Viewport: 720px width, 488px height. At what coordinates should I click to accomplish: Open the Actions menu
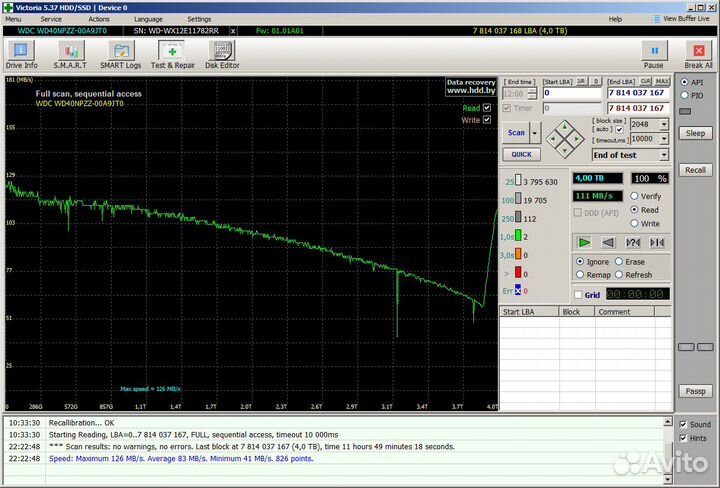click(x=99, y=19)
